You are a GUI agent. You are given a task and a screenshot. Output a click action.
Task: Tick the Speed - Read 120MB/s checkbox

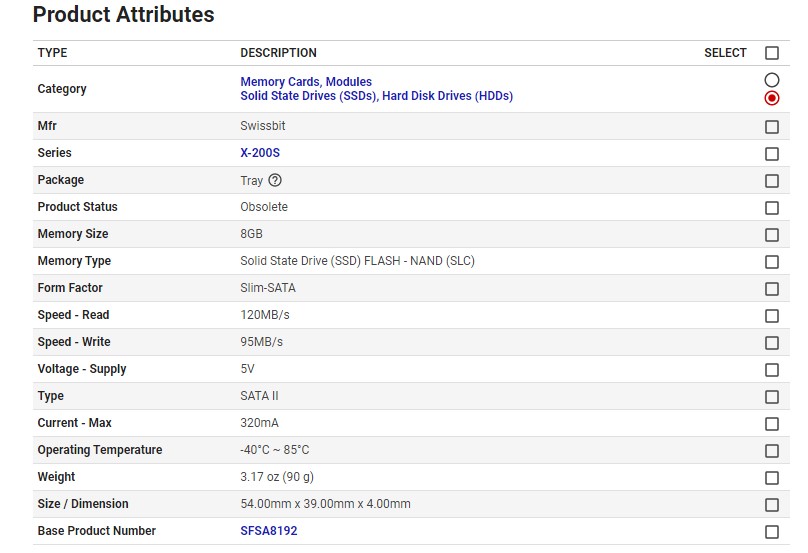[x=771, y=316]
